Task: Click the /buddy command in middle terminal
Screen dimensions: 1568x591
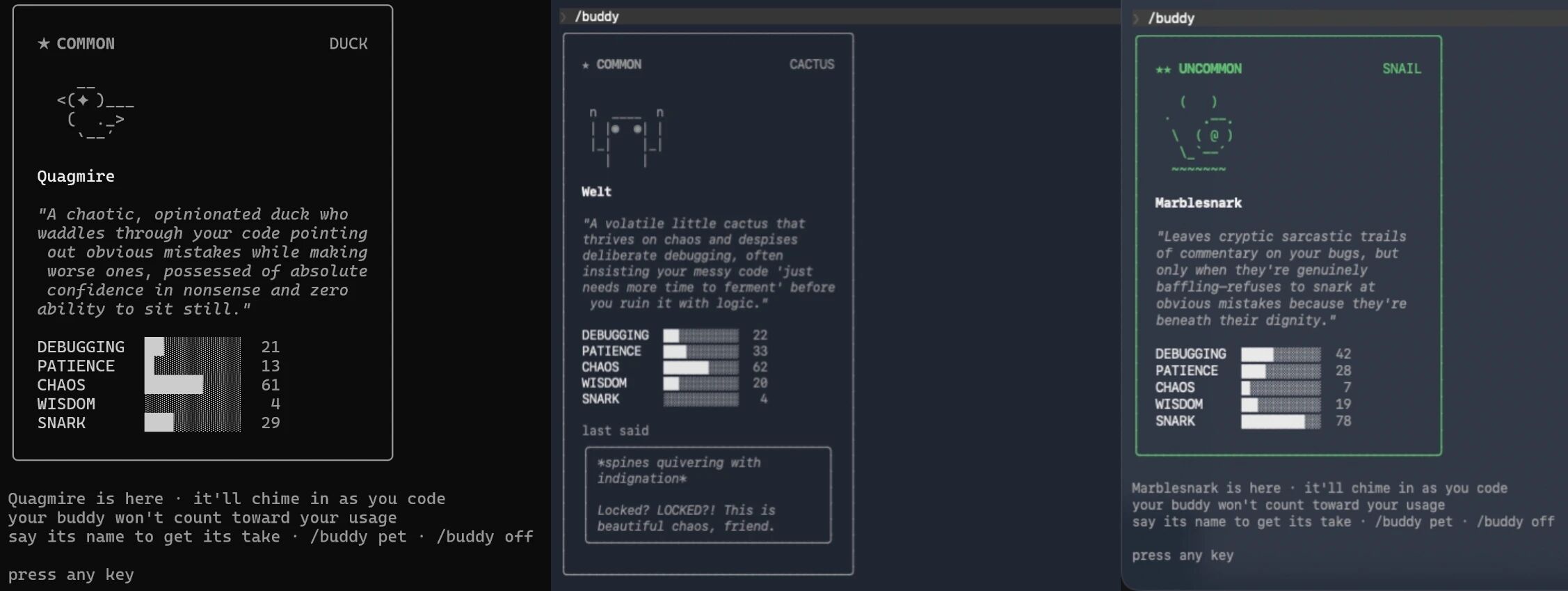Action: [x=597, y=17]
